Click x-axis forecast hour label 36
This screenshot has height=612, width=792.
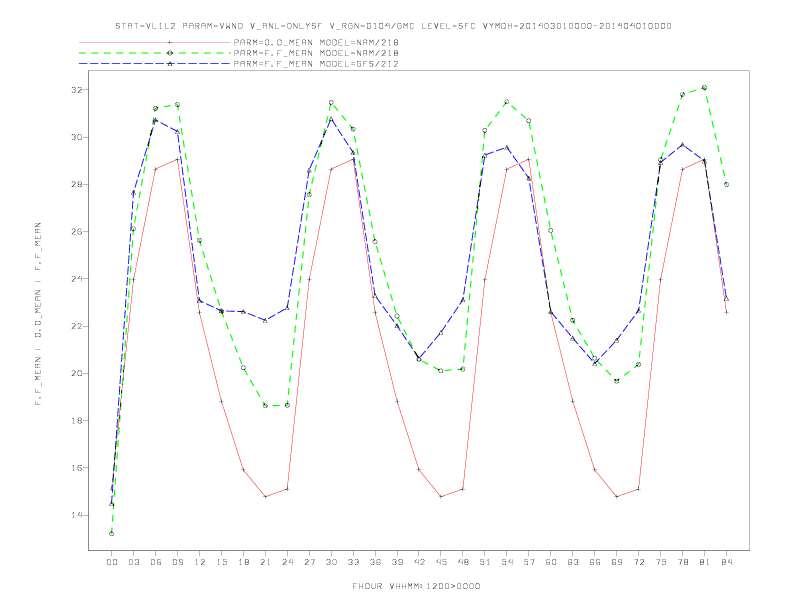pyautogui.click(x=375, y=562)
